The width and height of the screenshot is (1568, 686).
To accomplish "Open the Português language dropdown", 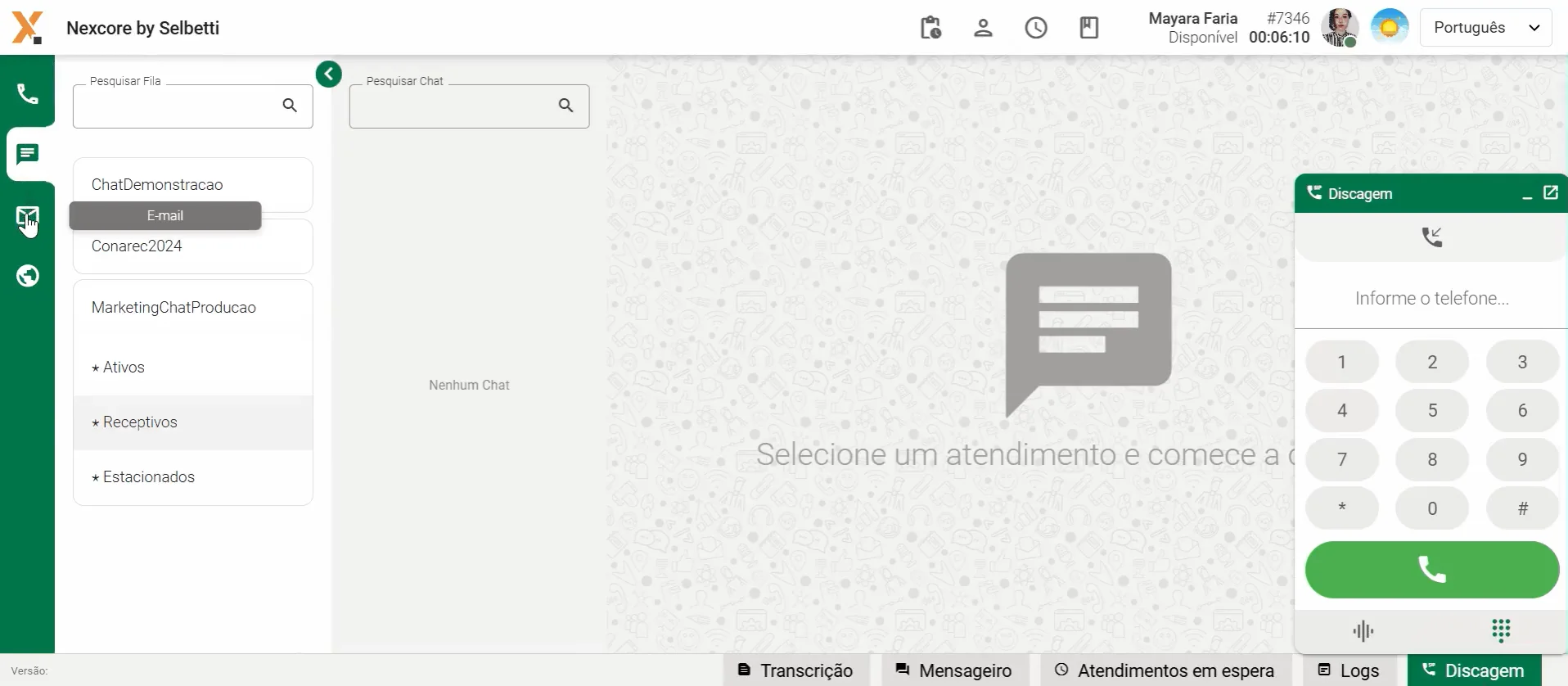I will coord(1485,28).
